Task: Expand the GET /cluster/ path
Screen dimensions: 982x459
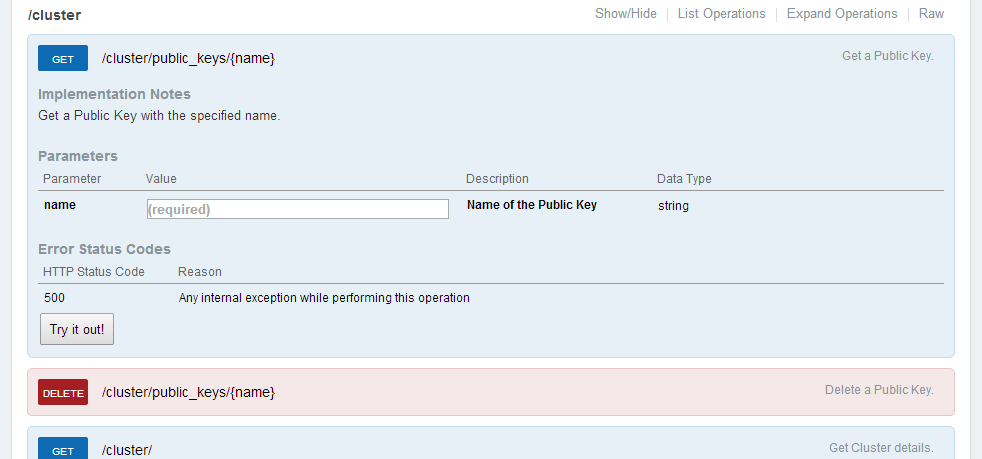Action: click(127, 451)
